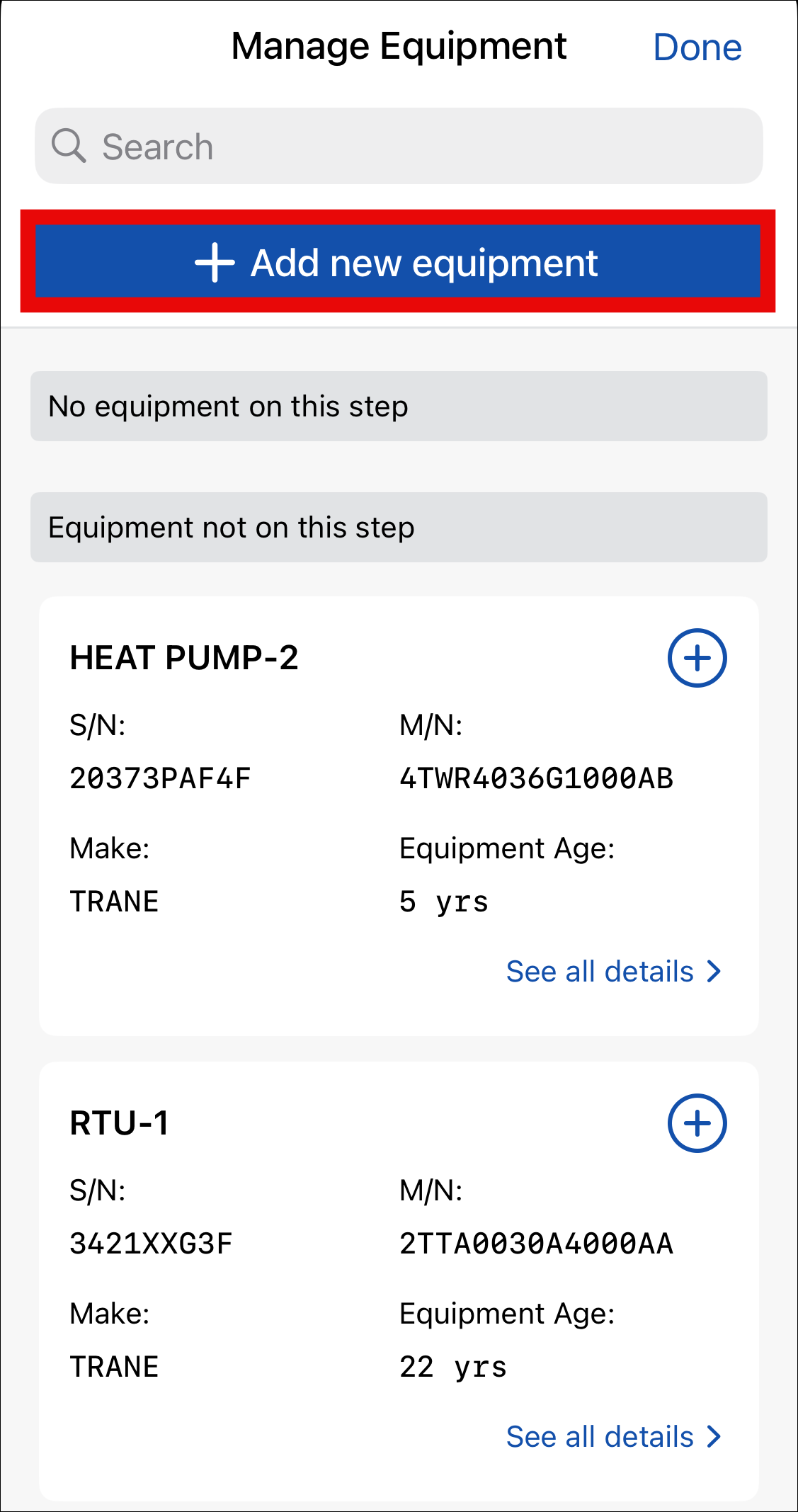The width and height of the screenshot is (798, 1512).
Task: See all details for RTU-1
Action: click(x=600, y=1437)
